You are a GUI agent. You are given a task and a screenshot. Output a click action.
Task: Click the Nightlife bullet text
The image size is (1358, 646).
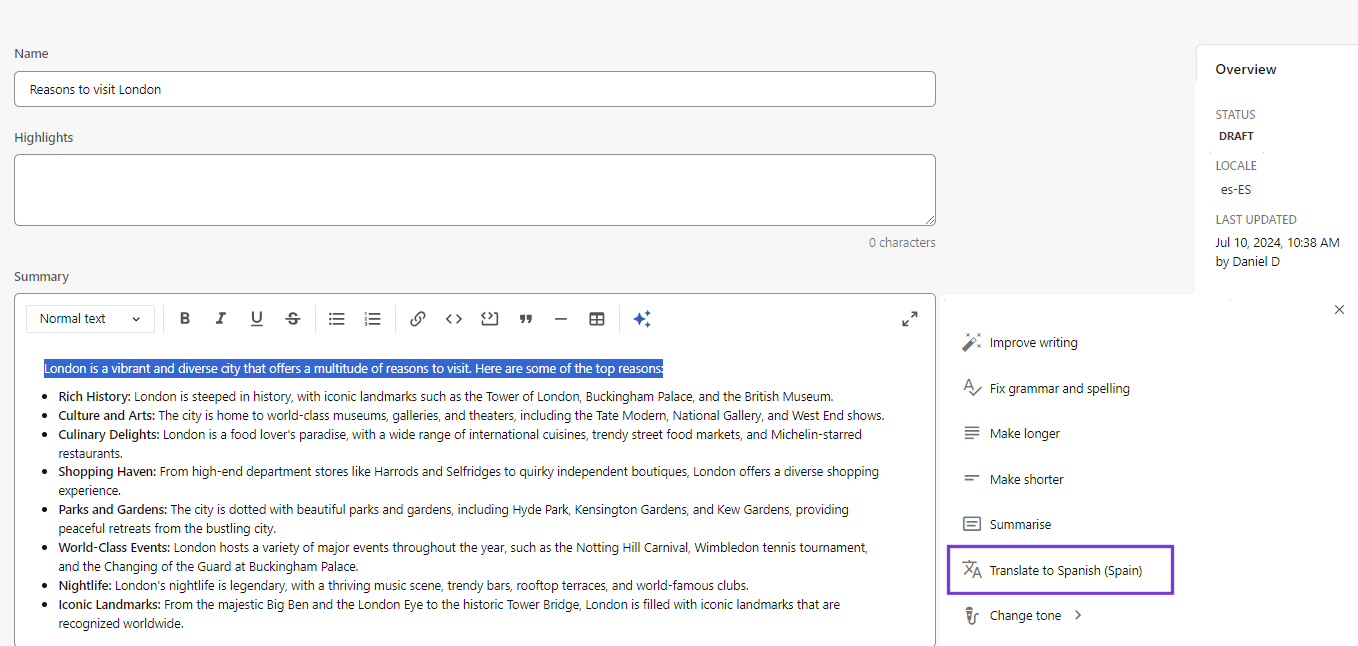tap(403, 585)
